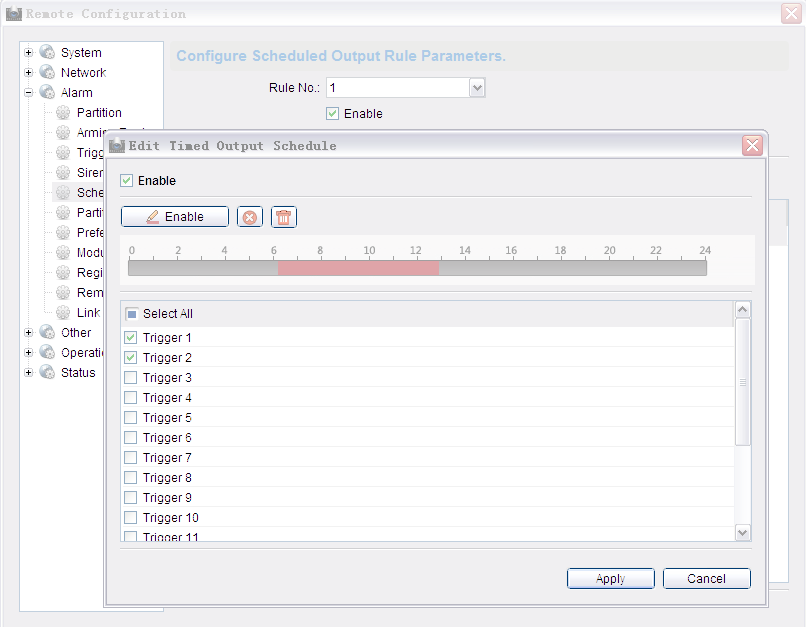Click the Rem node icon in the tree
The image size is (806, 627).
(63, 292)
